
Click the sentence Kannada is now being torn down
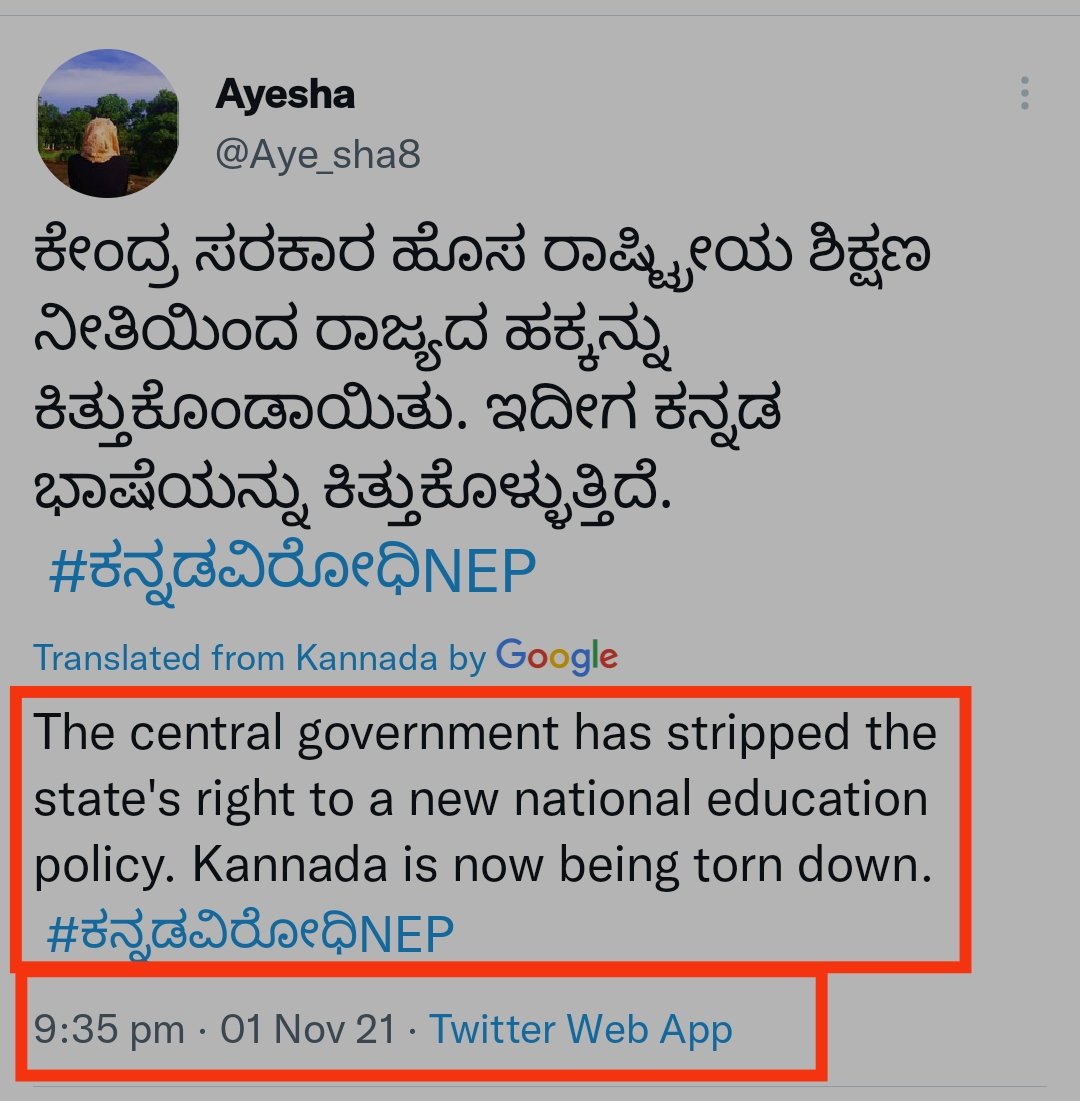click(x=562, y=865)
